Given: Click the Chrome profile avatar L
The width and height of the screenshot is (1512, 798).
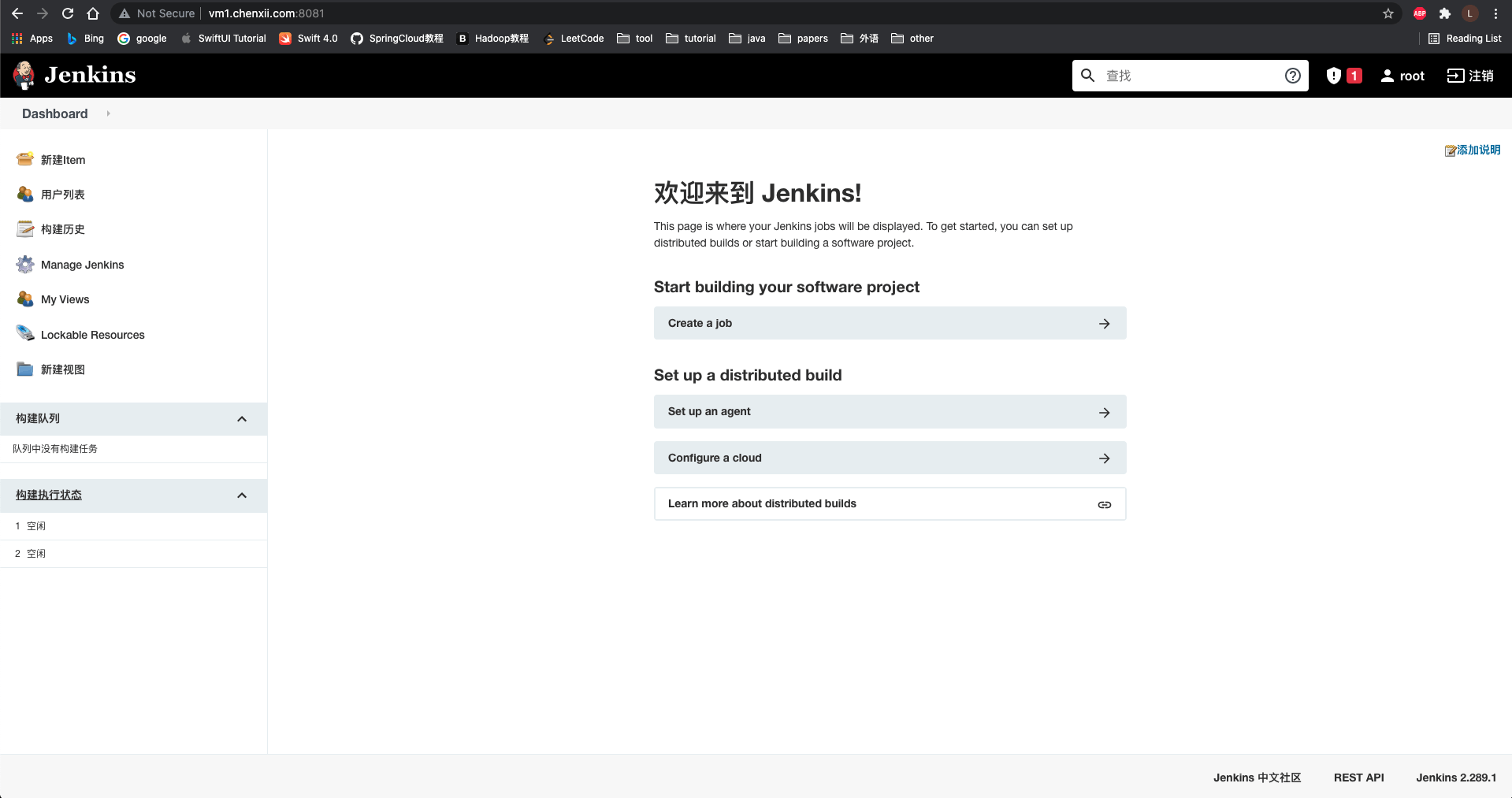Looking at the screenshot, I should click(x=1470, y=13).
